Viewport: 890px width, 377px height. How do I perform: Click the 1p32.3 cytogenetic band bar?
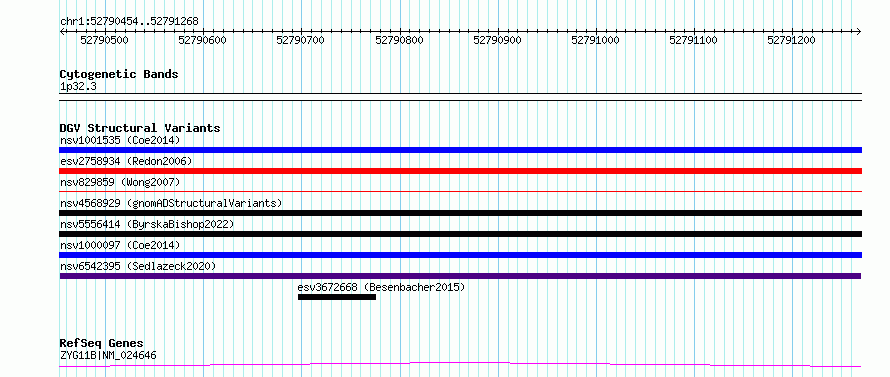point(460,97)
